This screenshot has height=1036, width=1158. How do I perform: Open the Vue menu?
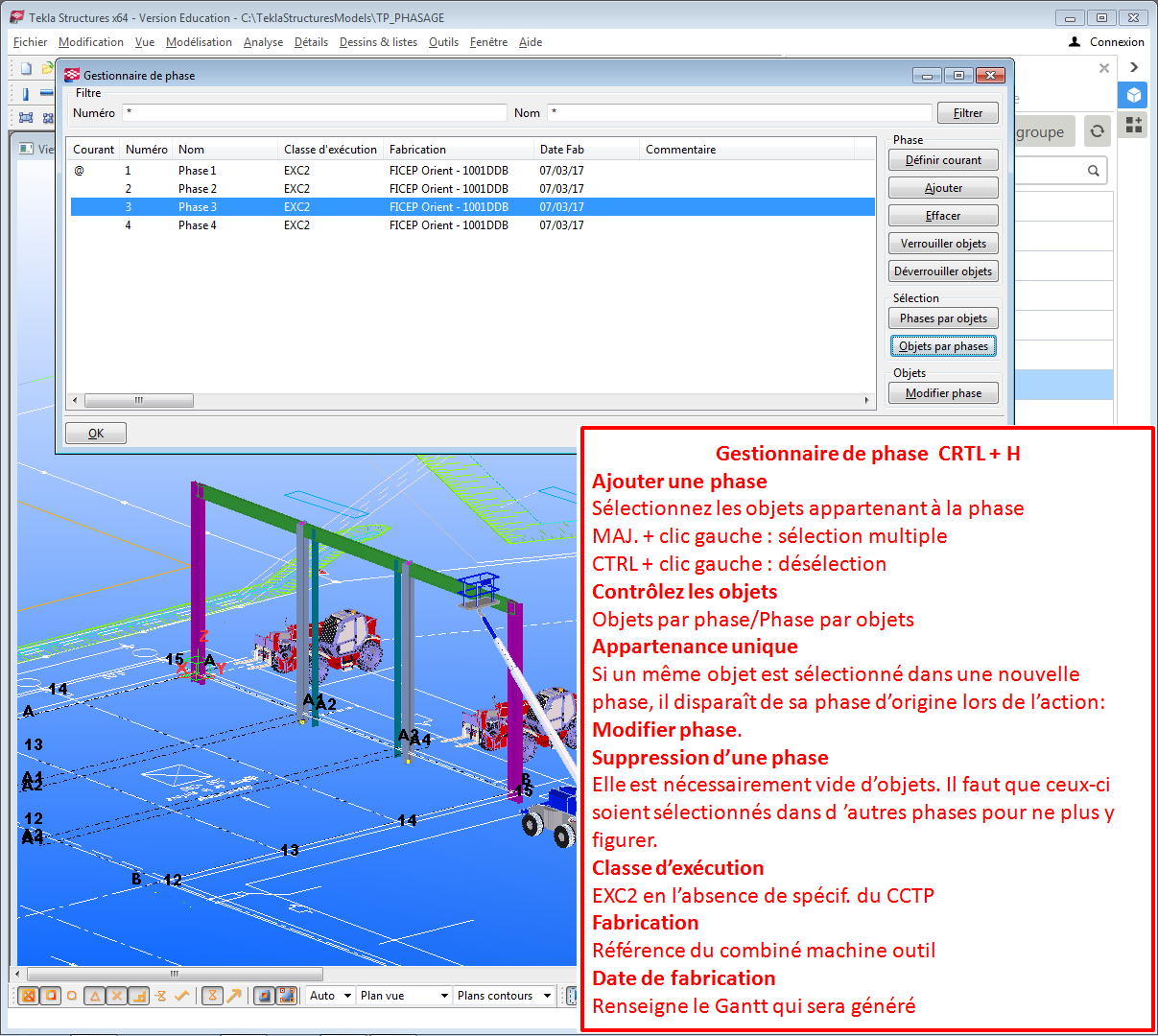tap(145, 42)
